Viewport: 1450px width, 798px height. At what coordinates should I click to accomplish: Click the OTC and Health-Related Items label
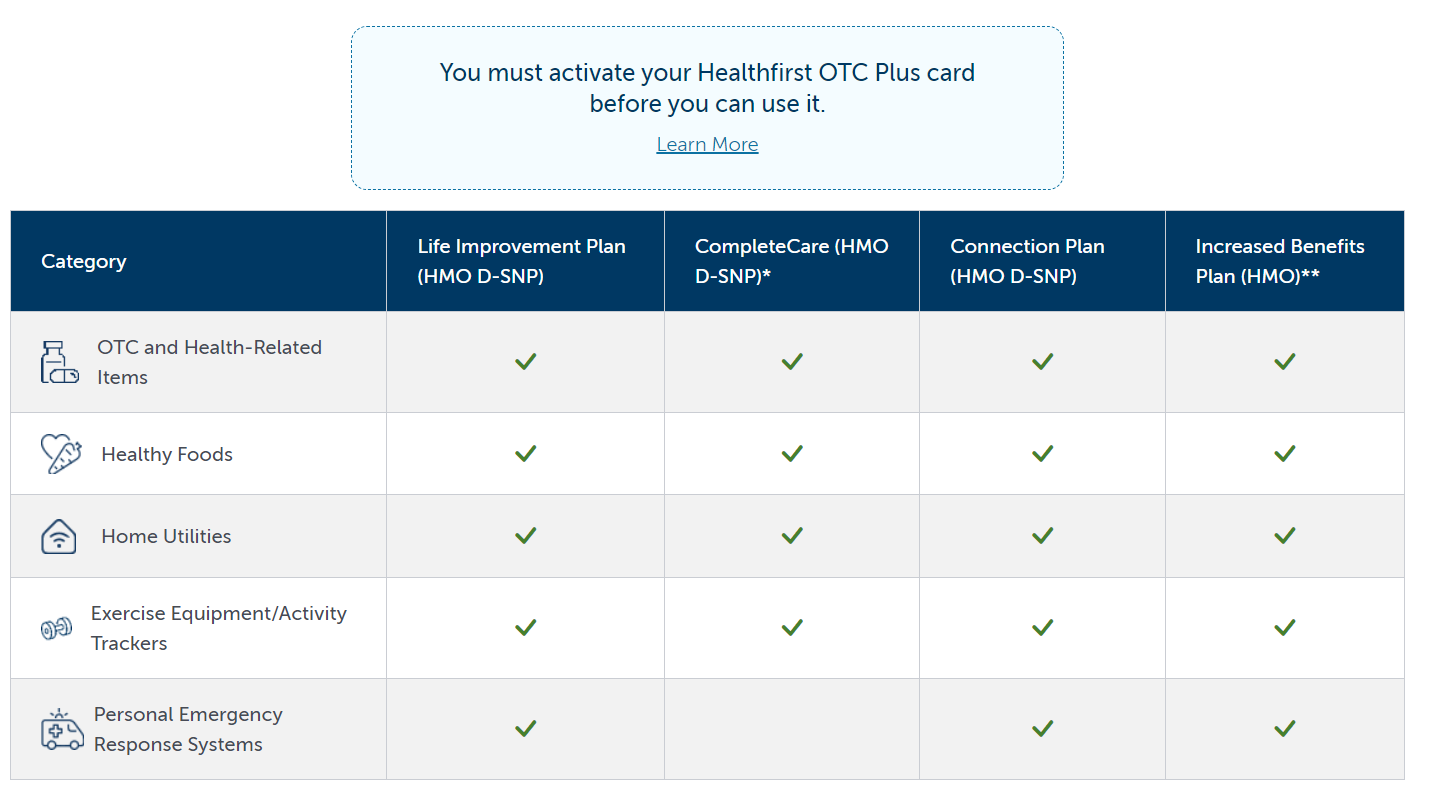(209, 362)
